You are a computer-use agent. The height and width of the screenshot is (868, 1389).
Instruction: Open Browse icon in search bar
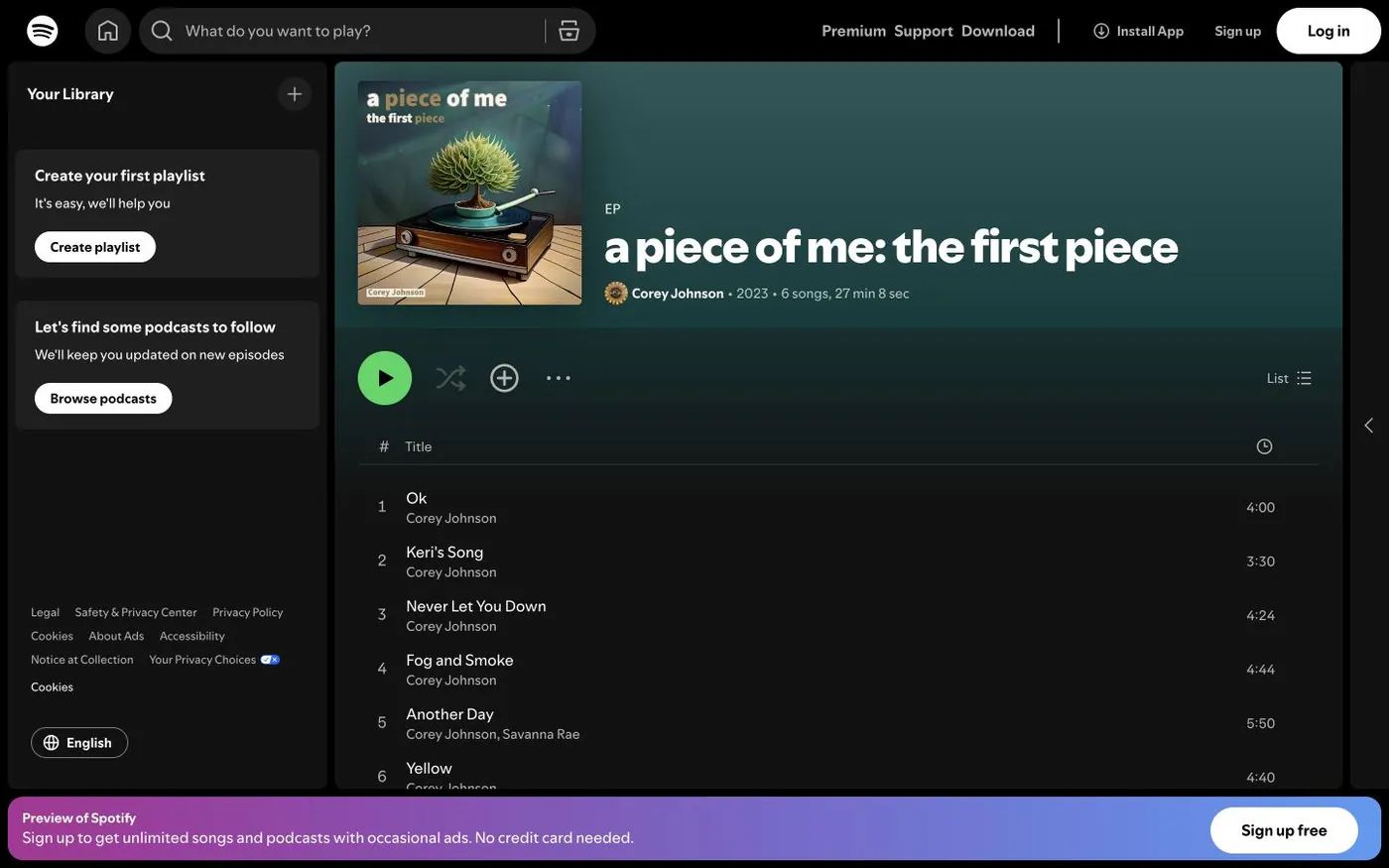click(569, 31)
